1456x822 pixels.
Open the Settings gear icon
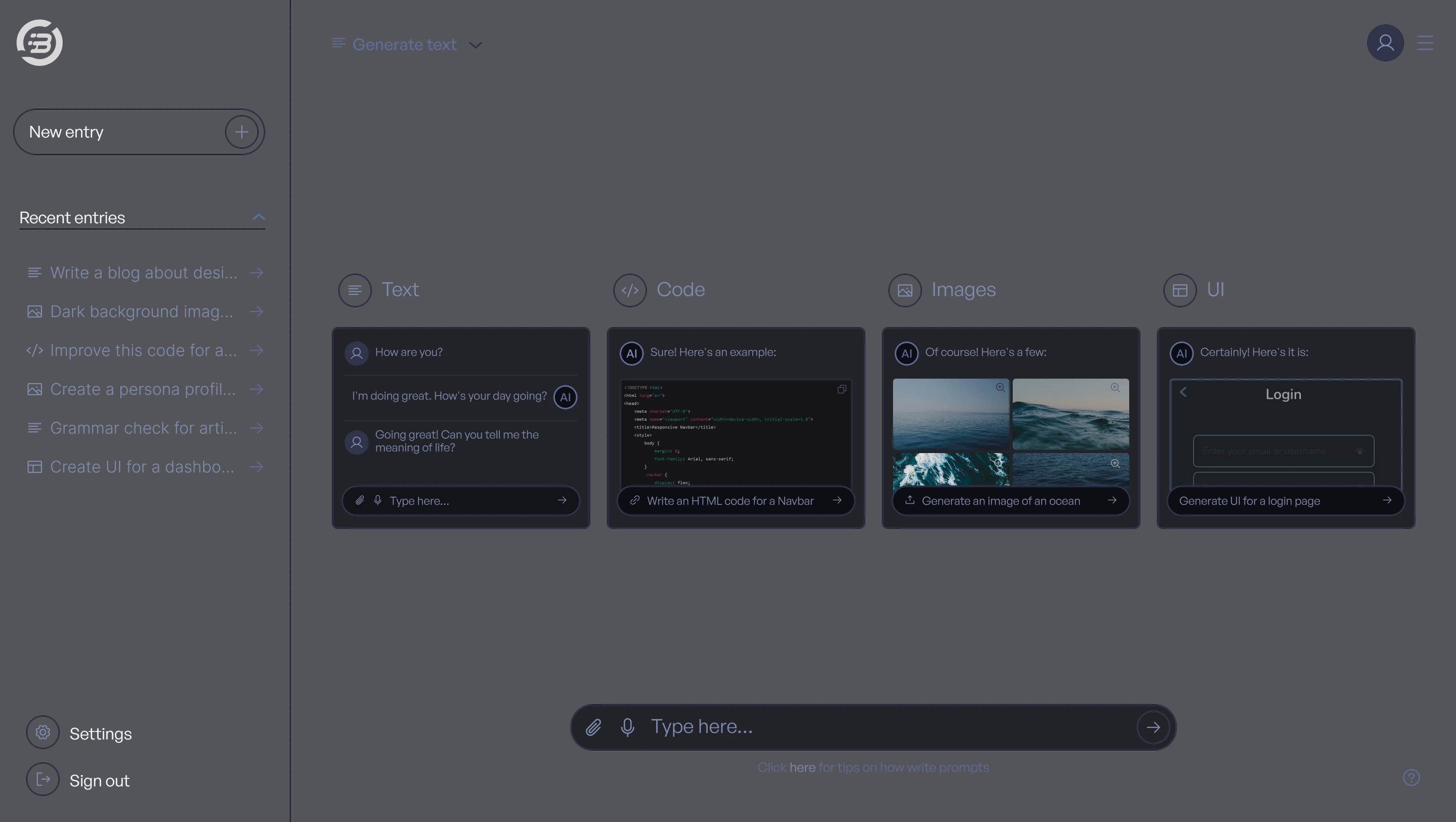click(x=42, y=732)
